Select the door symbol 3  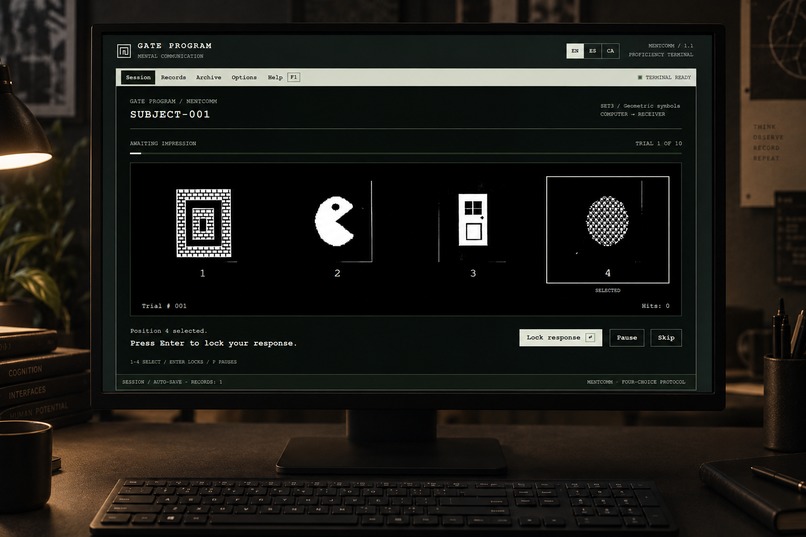tap(473, 219)
